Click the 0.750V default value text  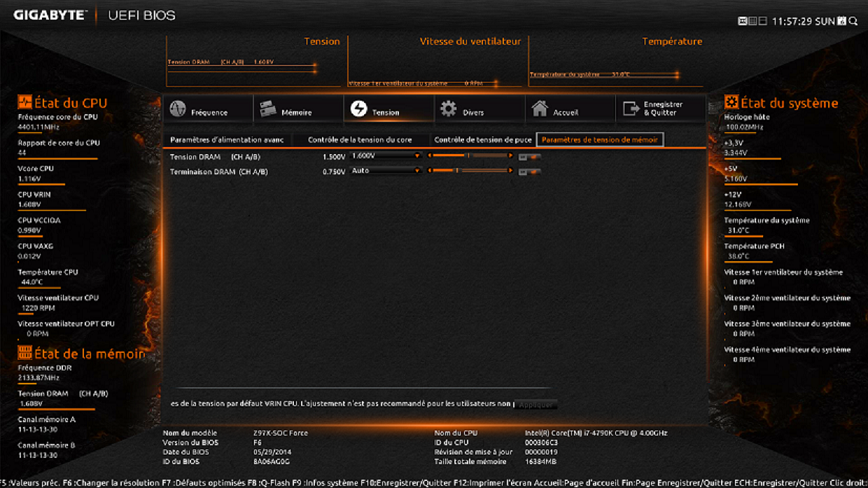click(334, 172)
